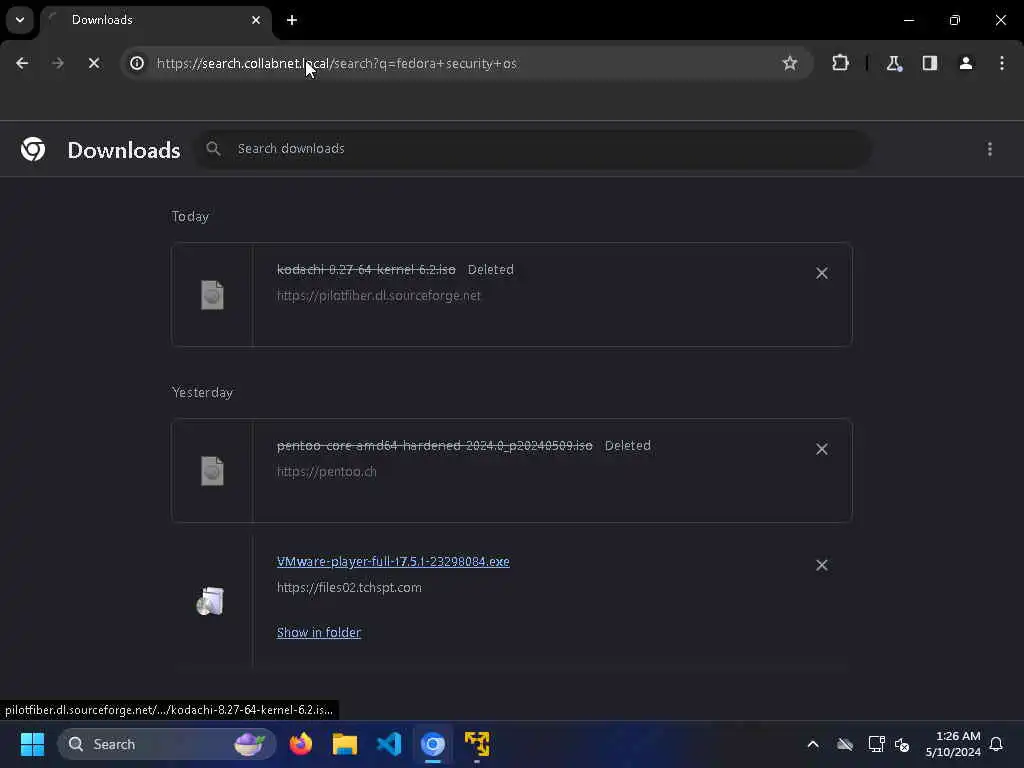1024x768 pixels.
Task: Click the kodachi iso file icon
Action: tap(212, 295)
